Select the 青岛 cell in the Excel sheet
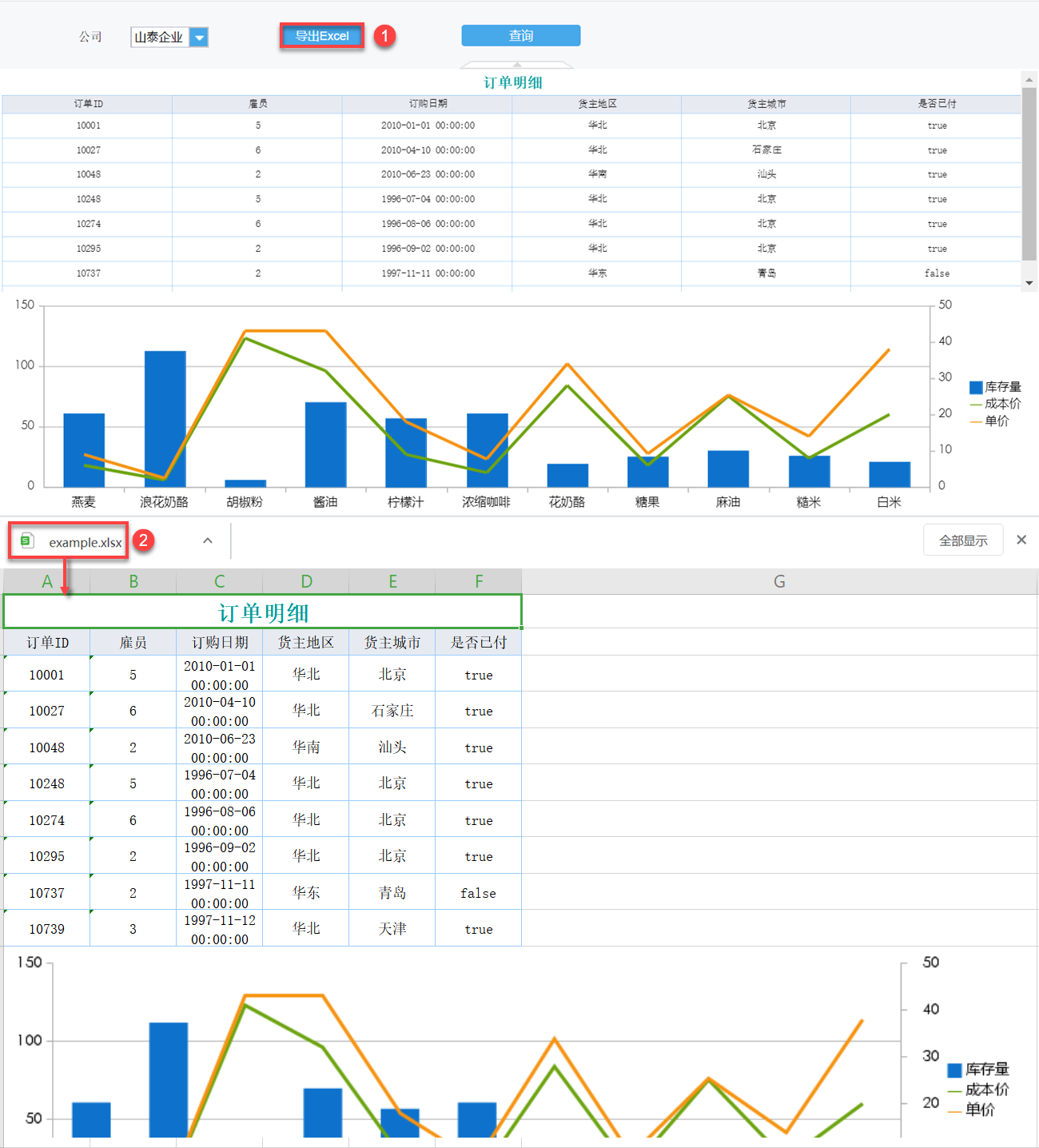 [392, 892]
